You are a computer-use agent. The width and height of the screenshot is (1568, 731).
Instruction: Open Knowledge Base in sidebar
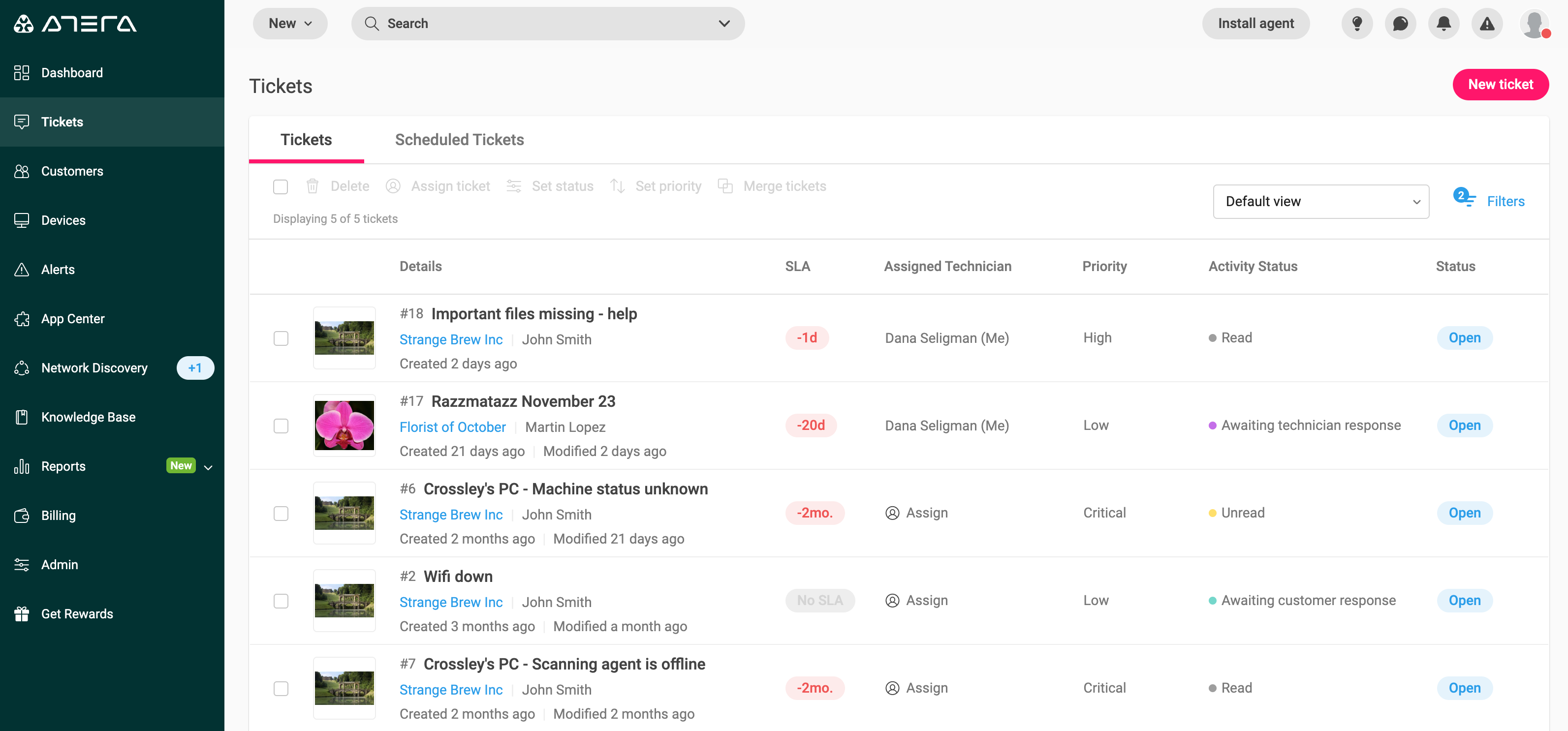coord(88,417)
